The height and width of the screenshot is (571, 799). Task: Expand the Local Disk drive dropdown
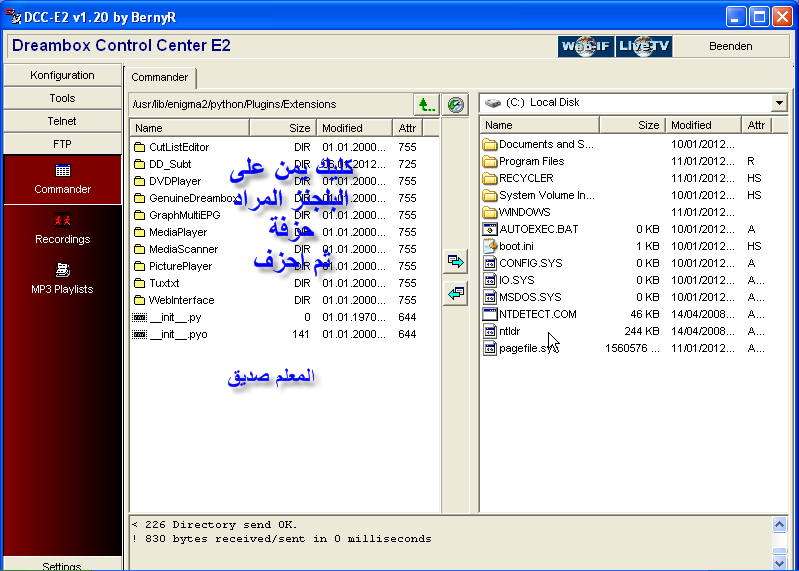779,103
